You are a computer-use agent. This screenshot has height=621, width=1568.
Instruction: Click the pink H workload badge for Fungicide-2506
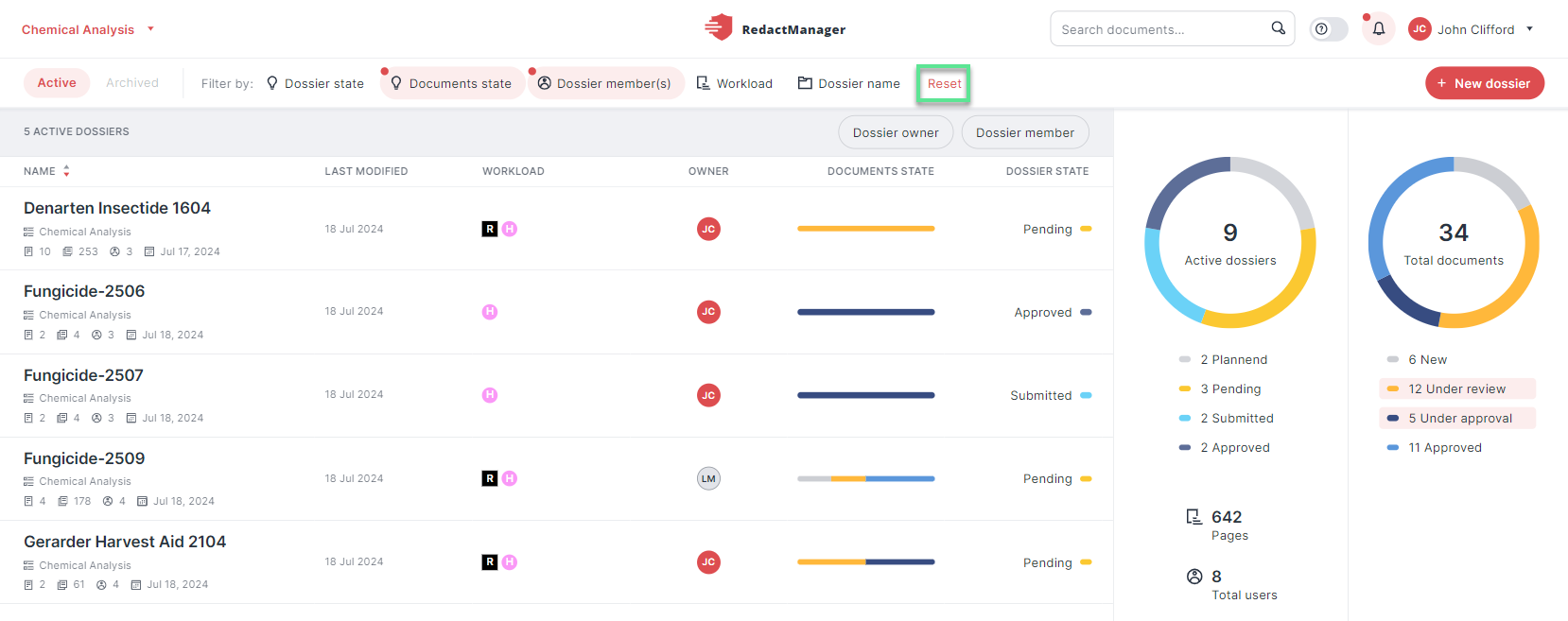click(490, 312)
